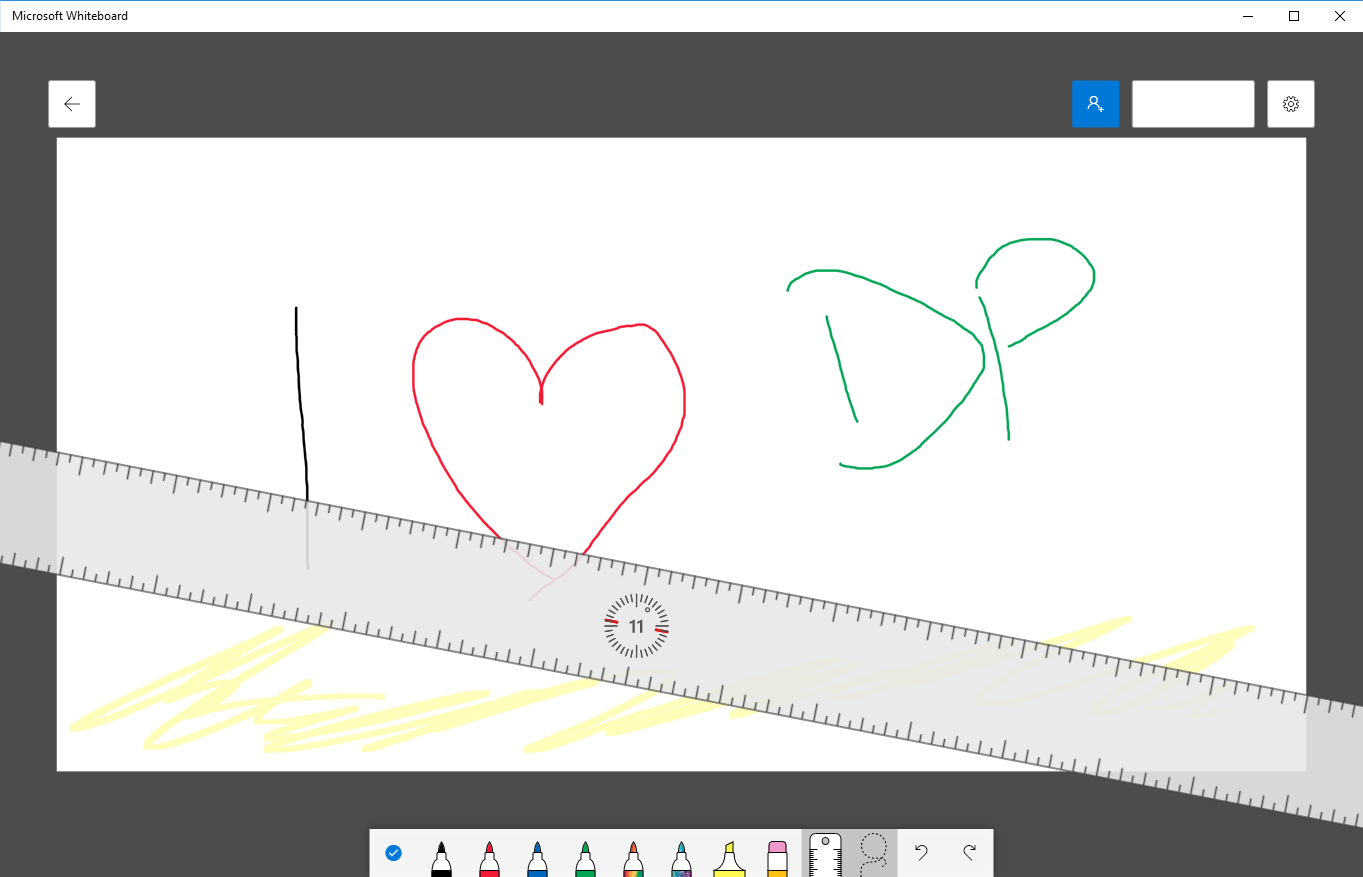
Task: Redo the last stroke
Action: coord(969,853)
